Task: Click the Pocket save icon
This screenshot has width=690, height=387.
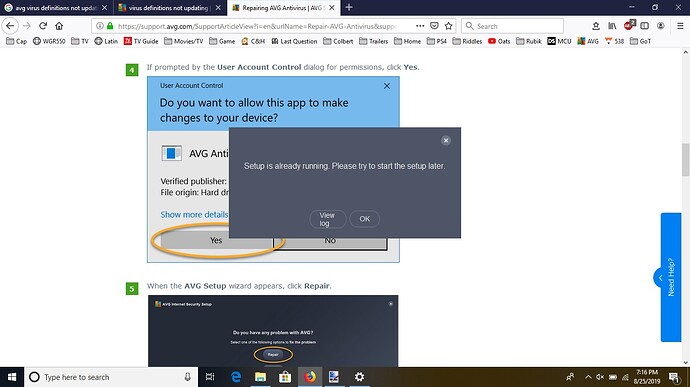Action: click(434, 26)
